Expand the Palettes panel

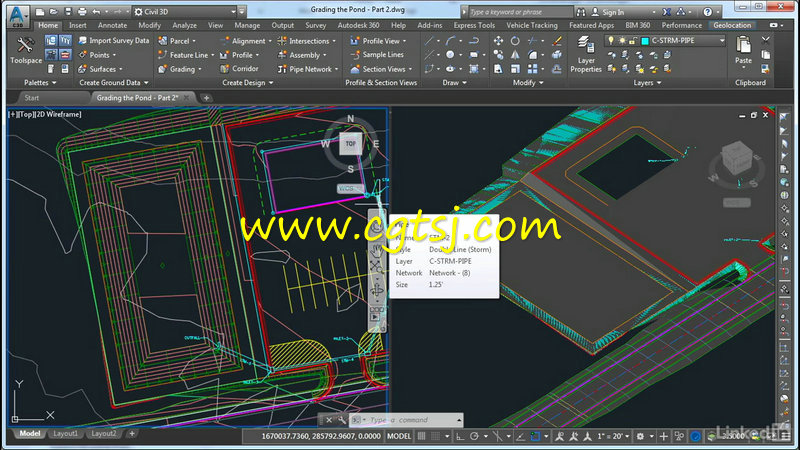click(x=40, y=82)
